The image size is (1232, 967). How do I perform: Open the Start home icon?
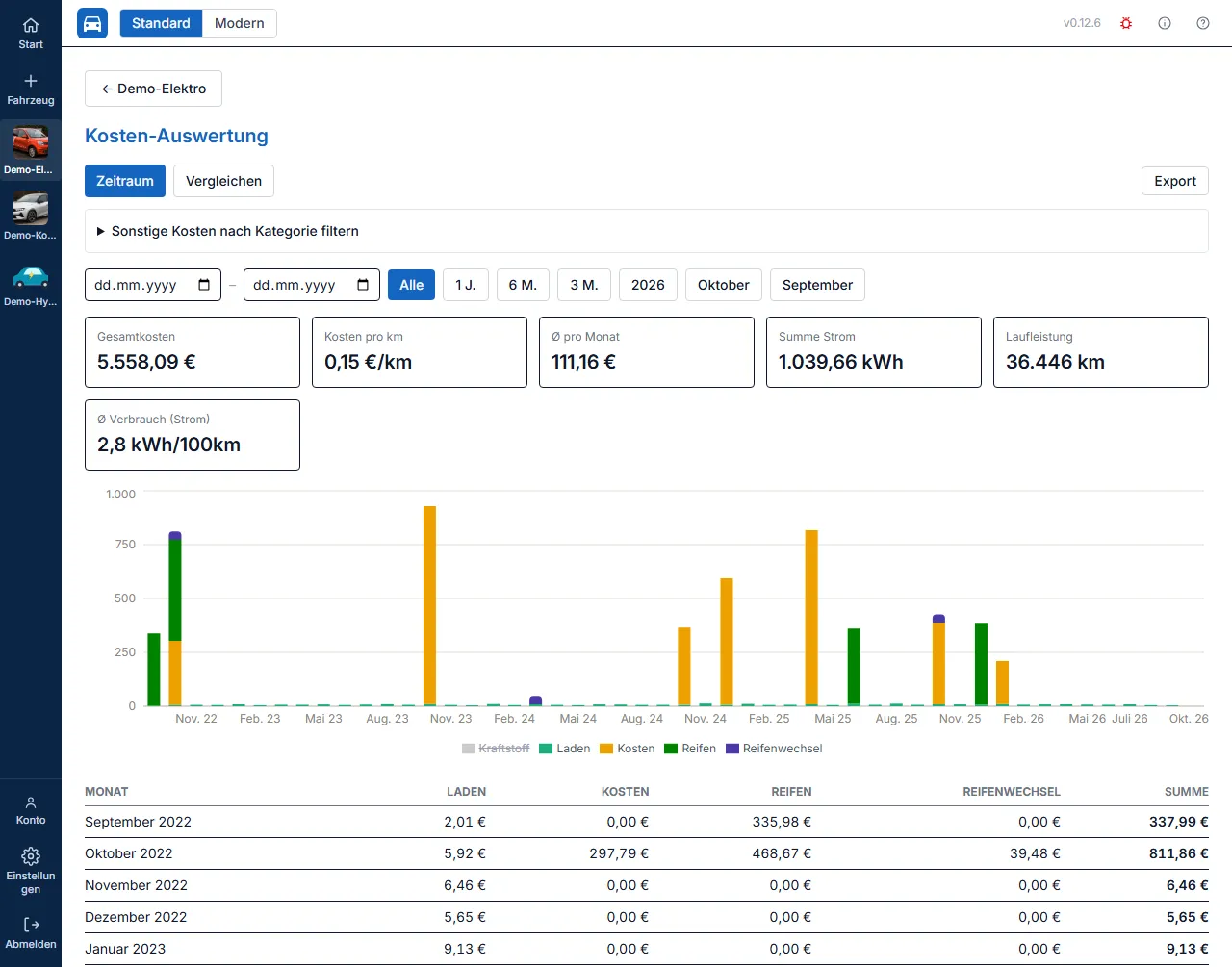coord(31,26)
